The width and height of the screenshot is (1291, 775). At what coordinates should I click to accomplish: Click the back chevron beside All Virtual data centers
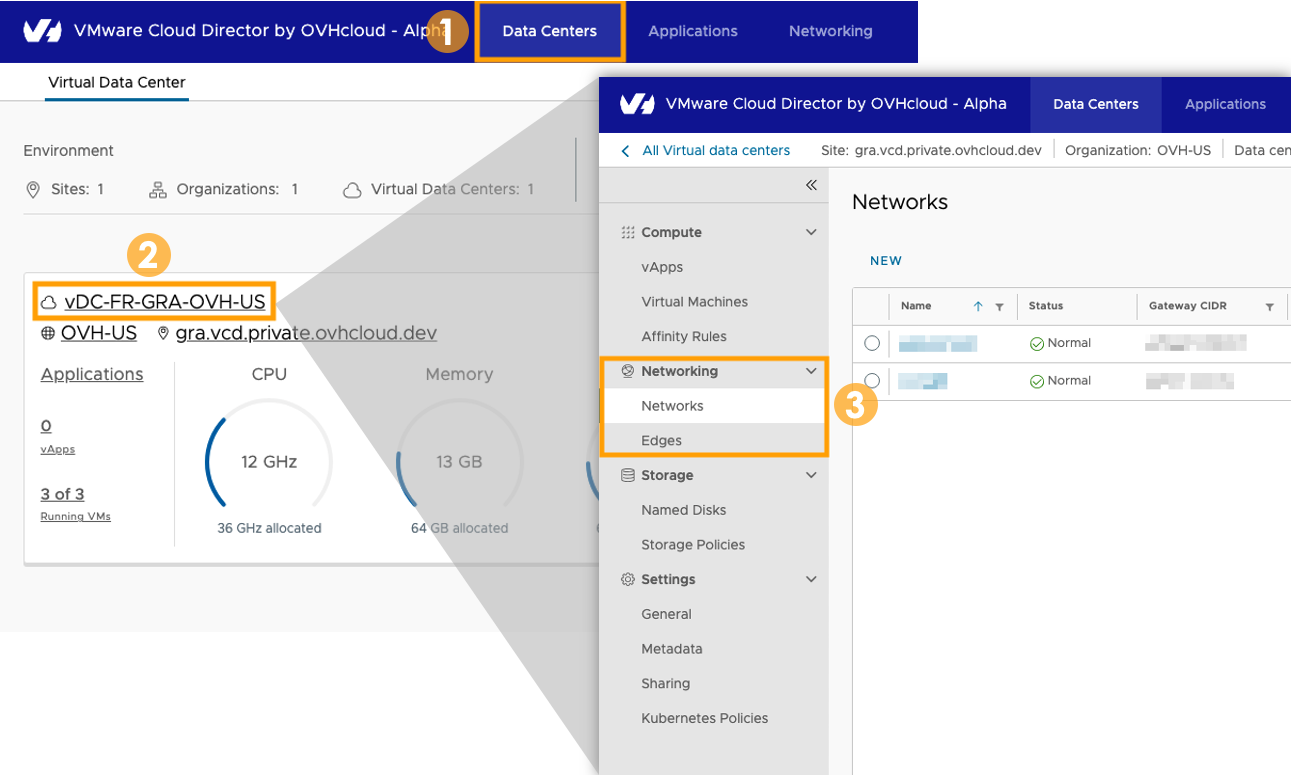click(626, 151)
